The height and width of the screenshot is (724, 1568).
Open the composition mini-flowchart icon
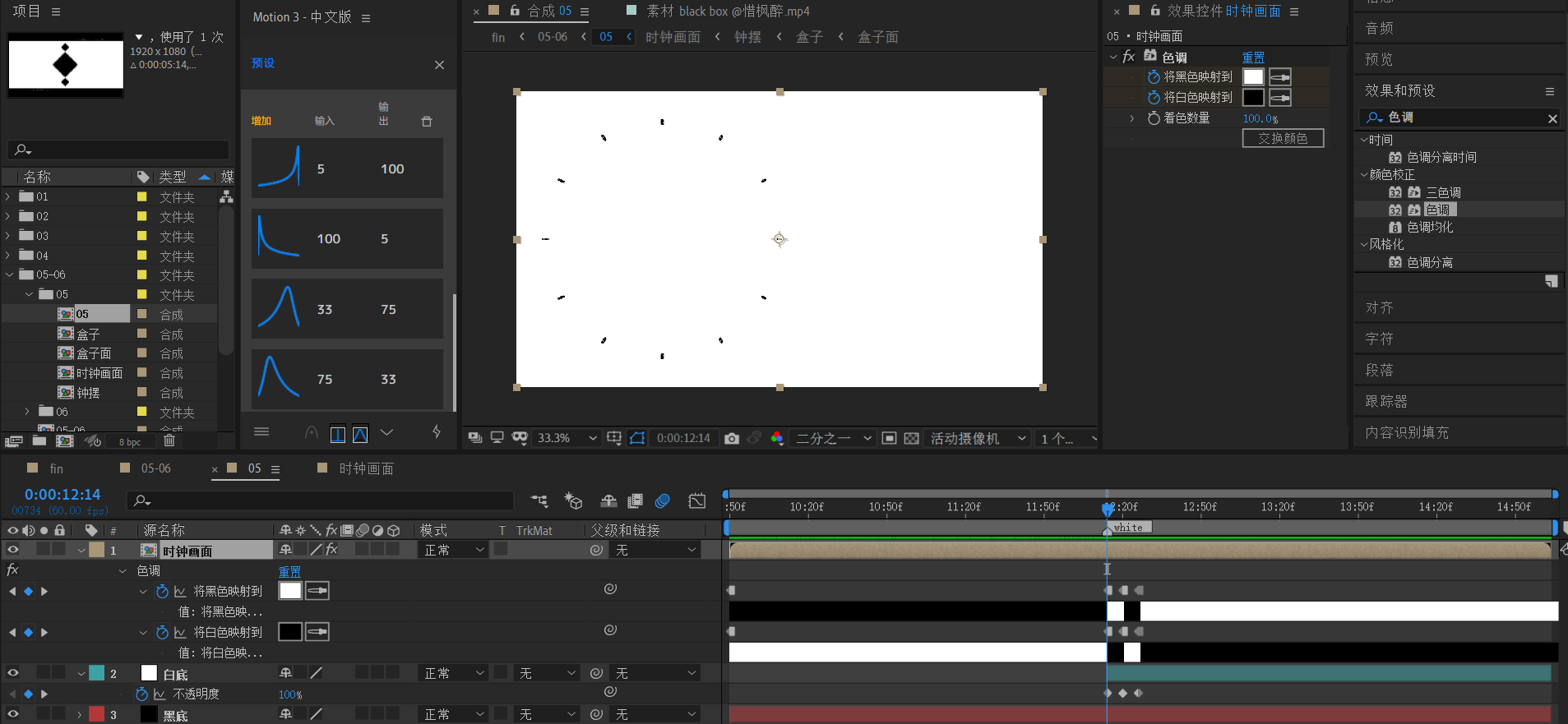point(539,500)
